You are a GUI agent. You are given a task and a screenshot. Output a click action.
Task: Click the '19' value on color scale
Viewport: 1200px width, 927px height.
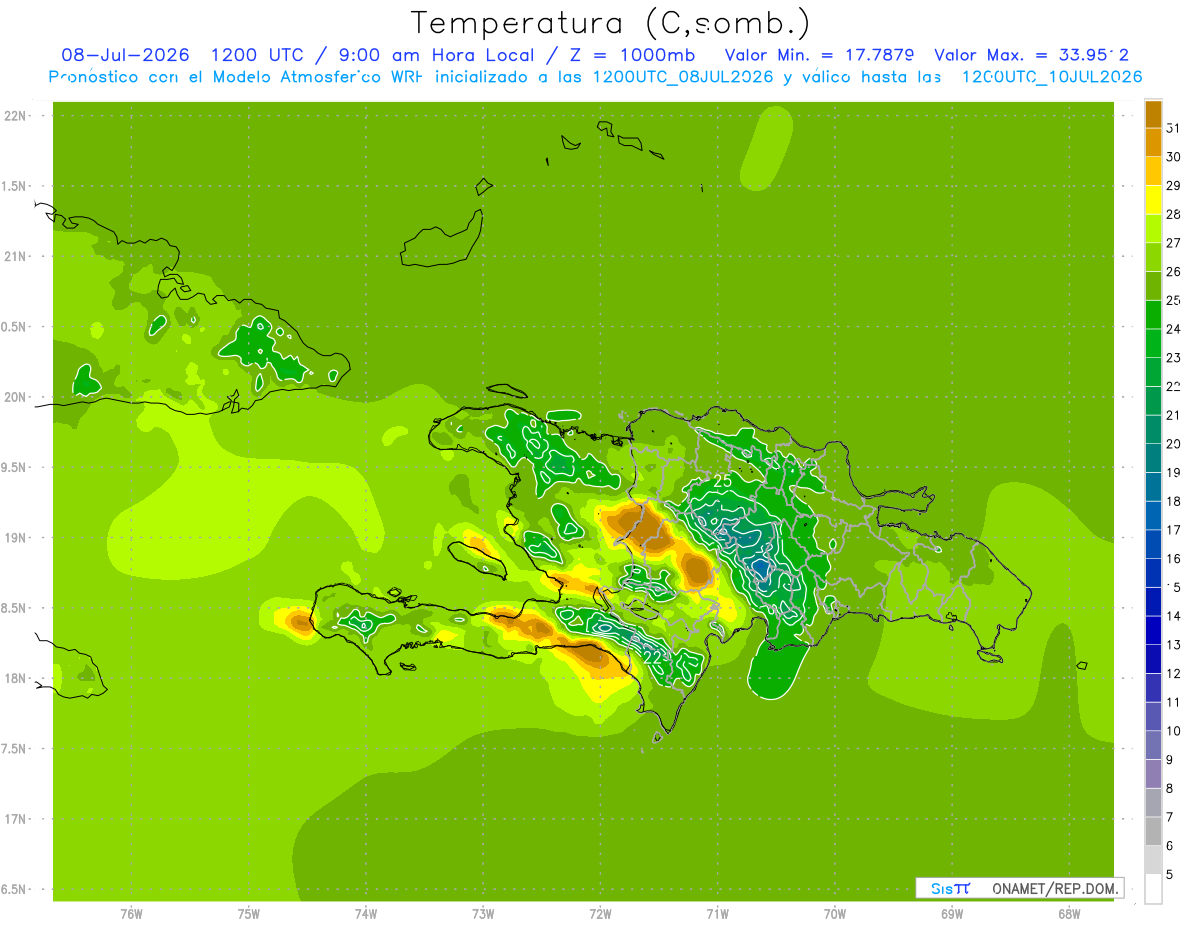[x=1174, y=473]
